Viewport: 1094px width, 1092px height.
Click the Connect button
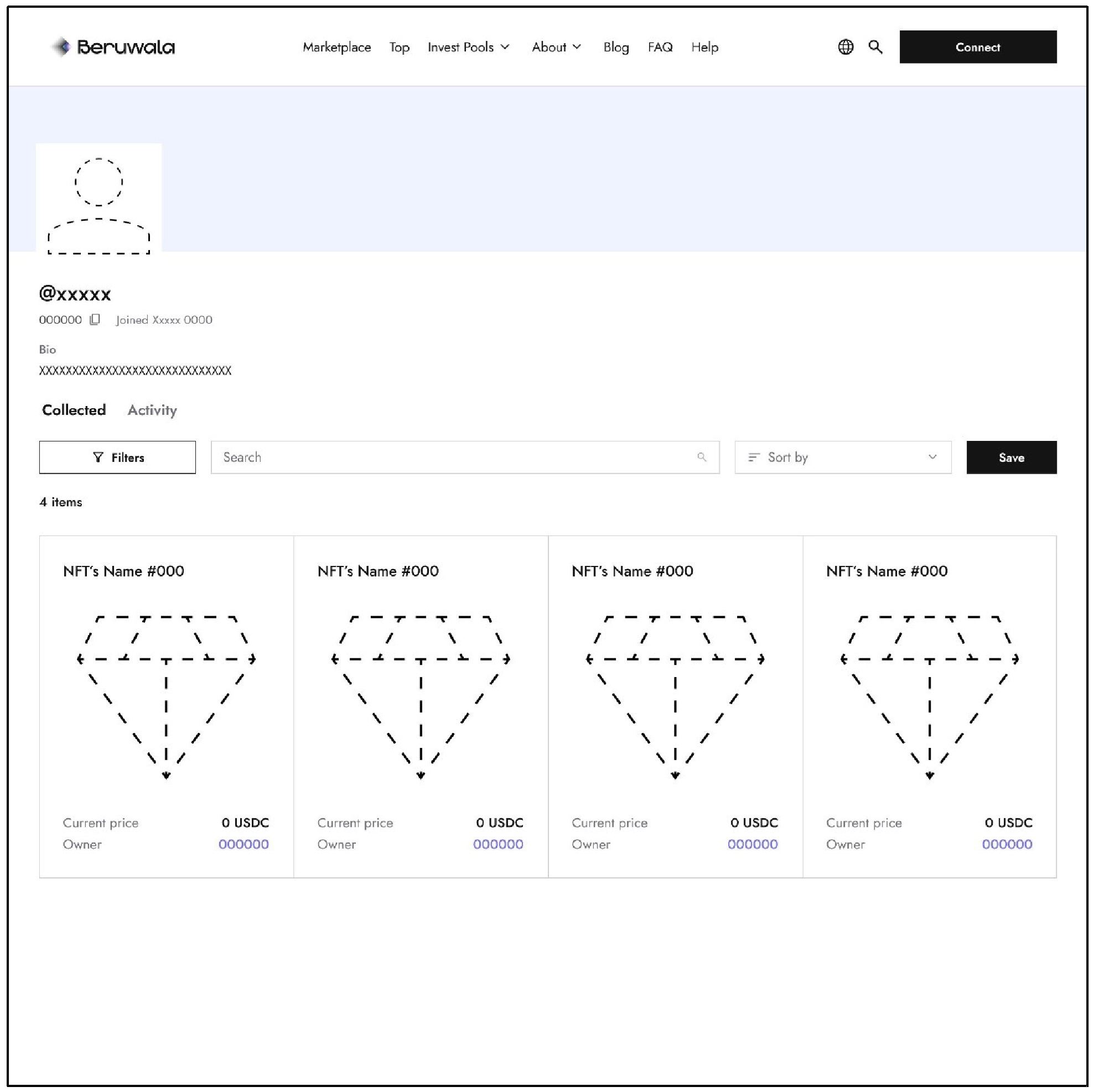(x=977, y=47)
